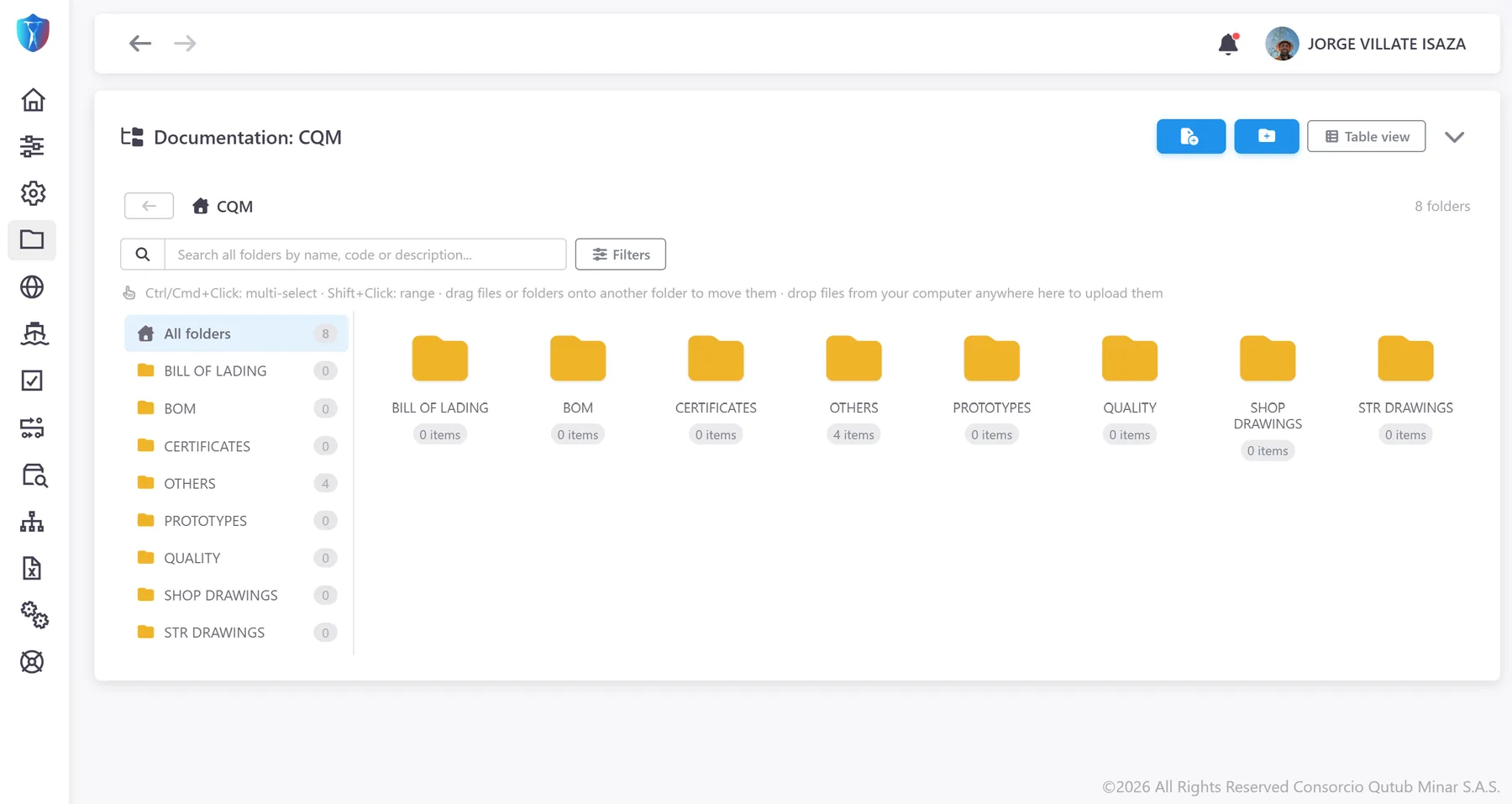Click the folder back arrow beside CQM

(149, 206)
